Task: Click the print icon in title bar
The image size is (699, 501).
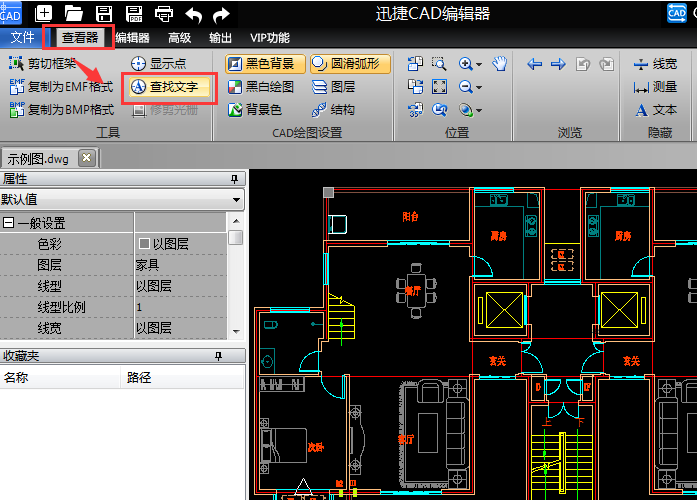Action: point(164,14)
